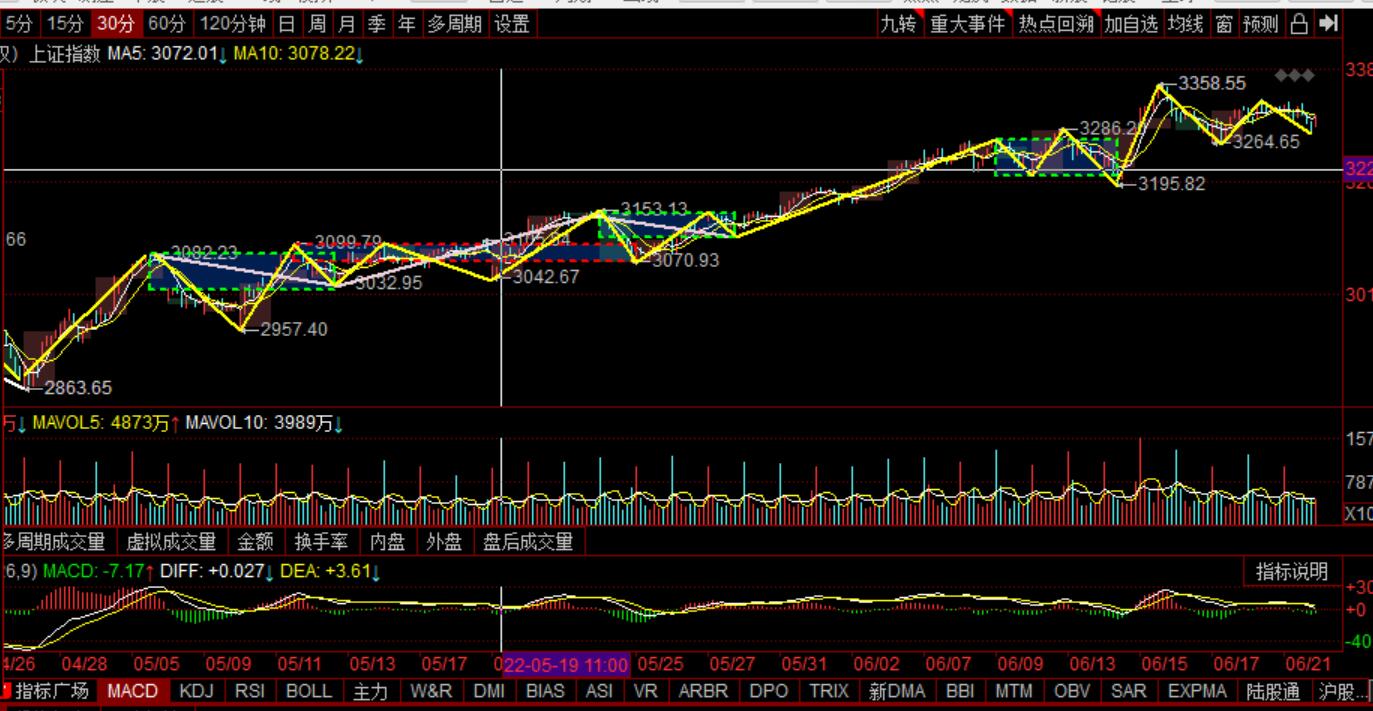1373x711 pixels.
Task: Click the 窗 window button
Action: [x=1224, y=24]
